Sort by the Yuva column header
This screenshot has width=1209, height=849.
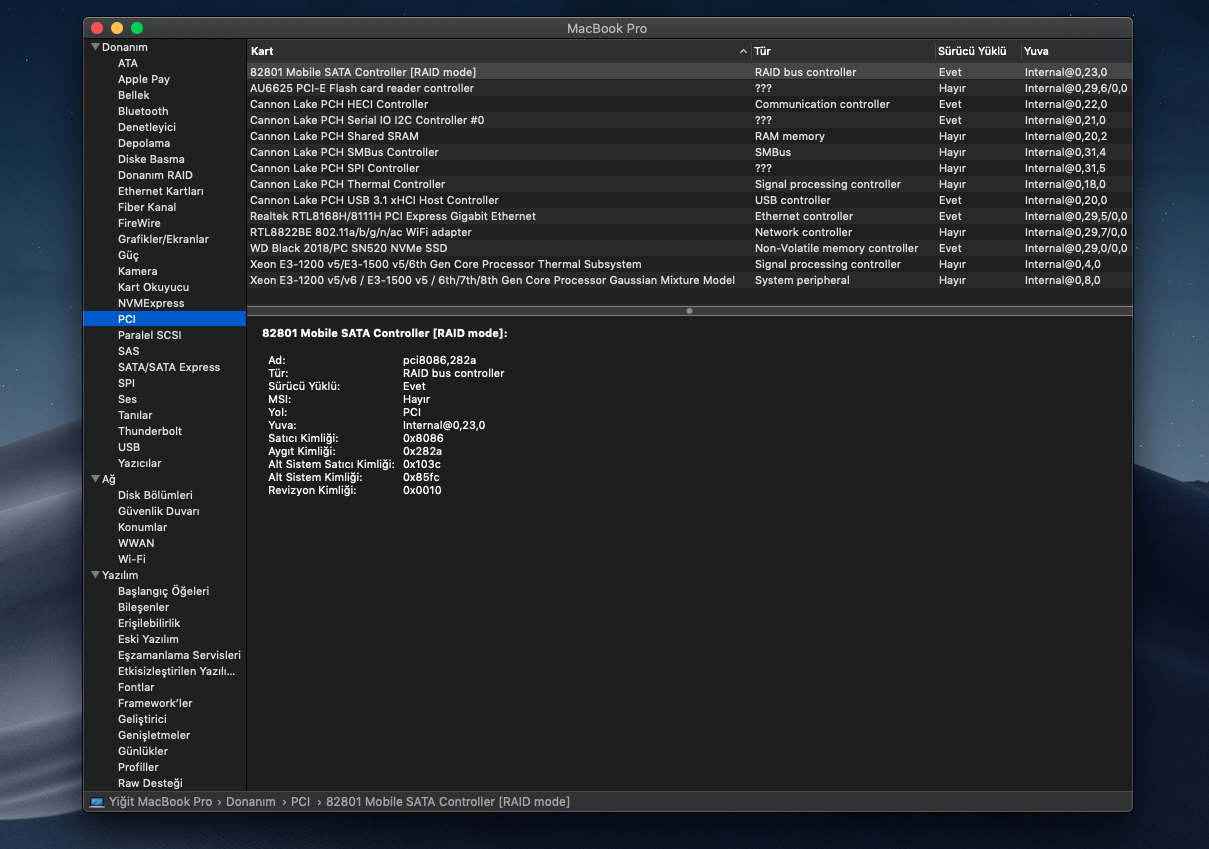[1076, 51]
